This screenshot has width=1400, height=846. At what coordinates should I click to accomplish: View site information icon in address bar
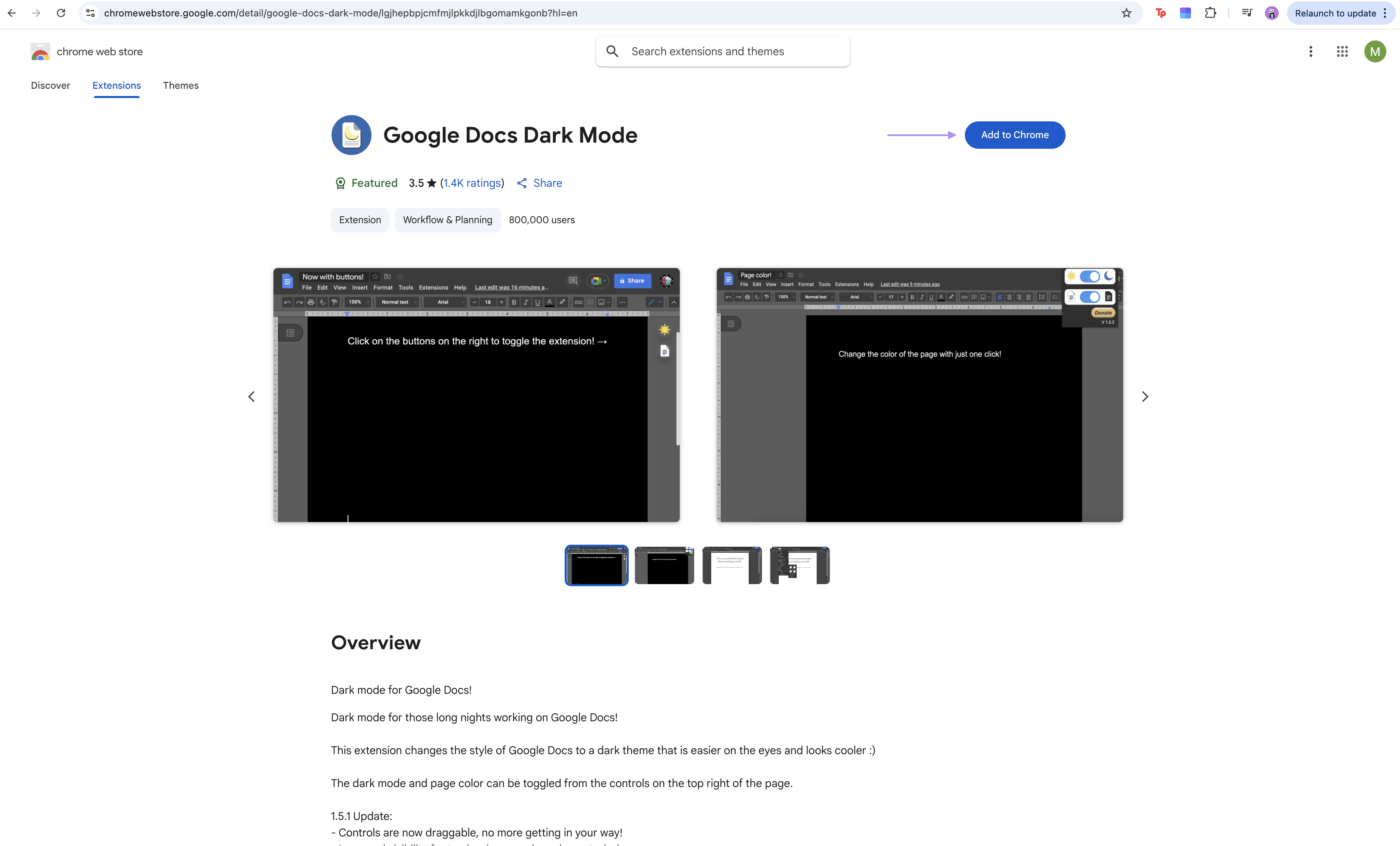click(x=90, y=12)
